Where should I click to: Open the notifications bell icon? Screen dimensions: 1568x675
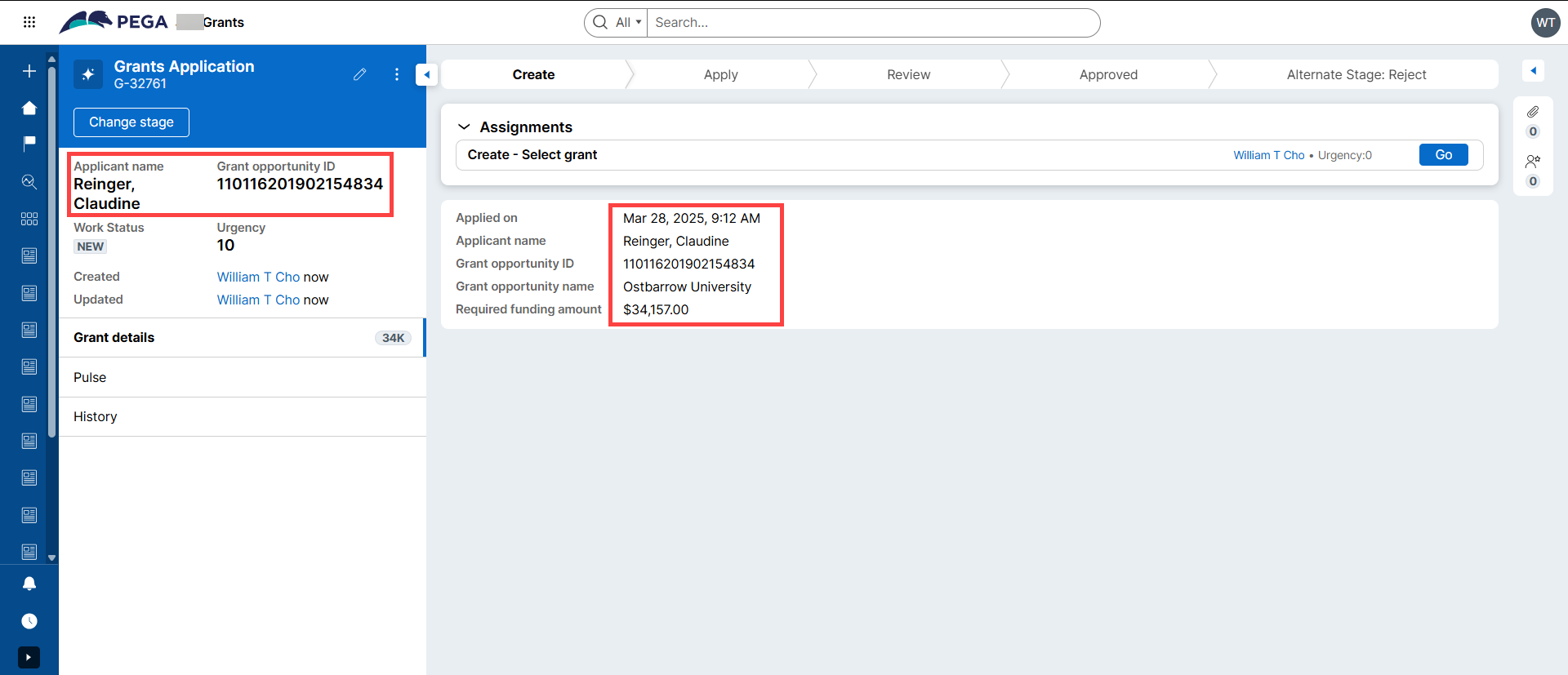coord(29,584)
